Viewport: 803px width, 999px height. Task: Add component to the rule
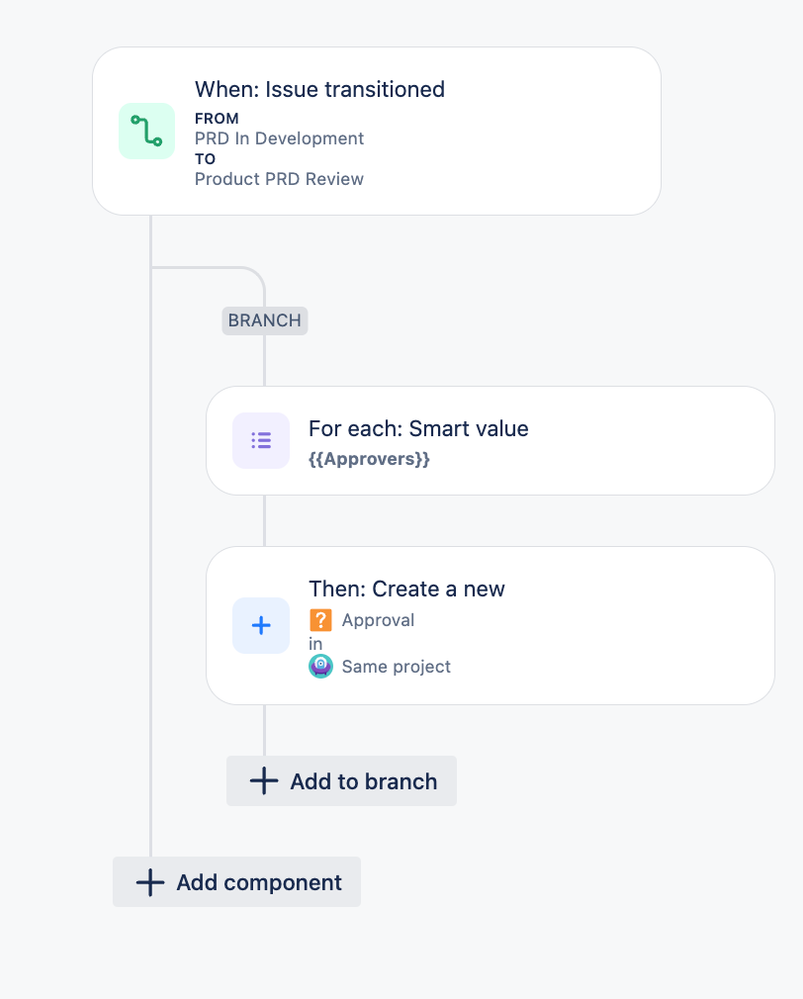[x=237, y=882]
